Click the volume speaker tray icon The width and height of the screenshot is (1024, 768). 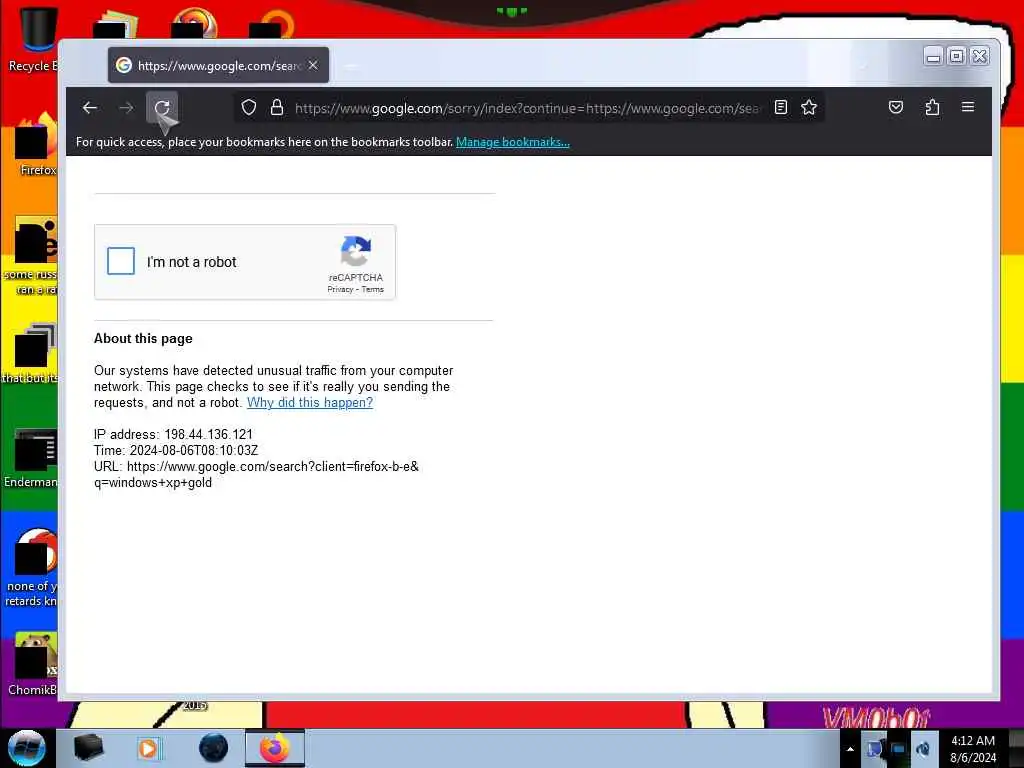pos(922,749)
